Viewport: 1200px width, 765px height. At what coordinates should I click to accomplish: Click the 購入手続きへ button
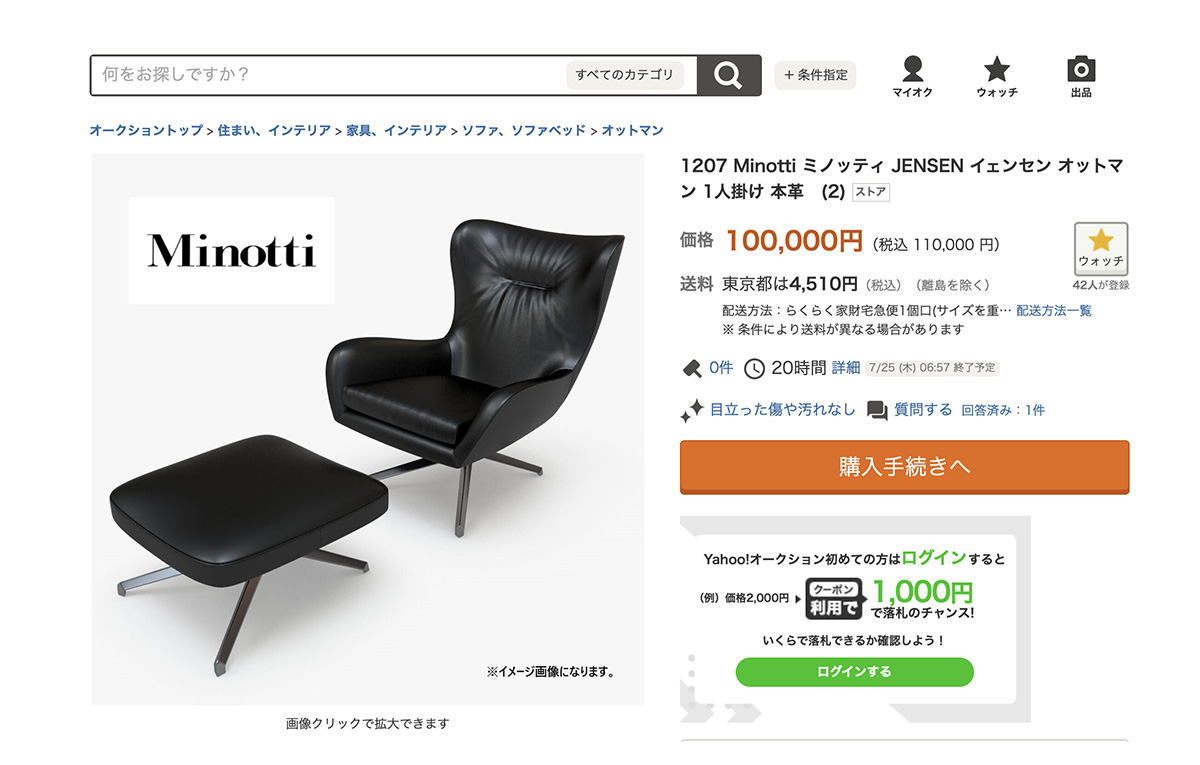pyautogui.click(x=905, y=467)
